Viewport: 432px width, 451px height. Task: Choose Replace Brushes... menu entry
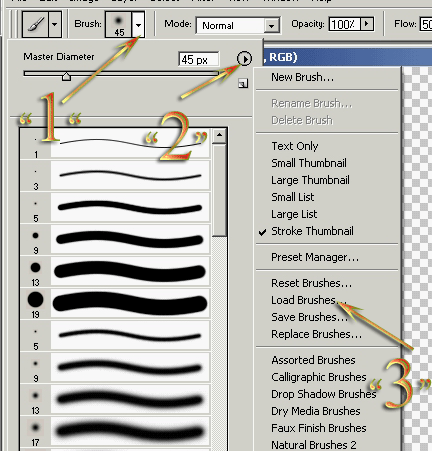[x=316, y=334]
